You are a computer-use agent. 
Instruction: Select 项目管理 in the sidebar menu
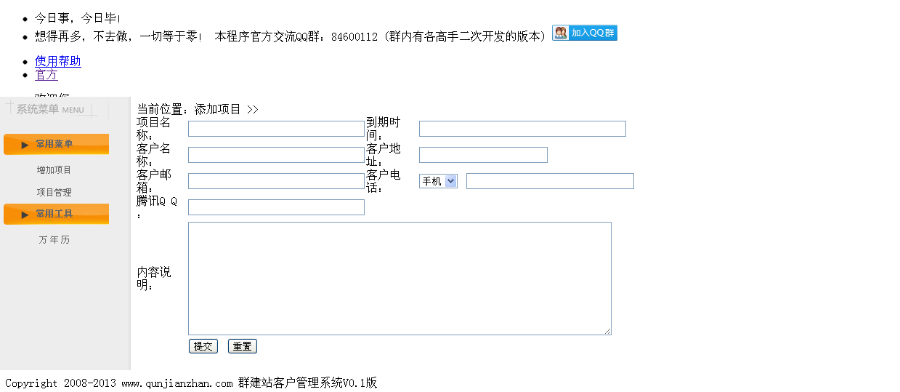[x=54, y=192]
